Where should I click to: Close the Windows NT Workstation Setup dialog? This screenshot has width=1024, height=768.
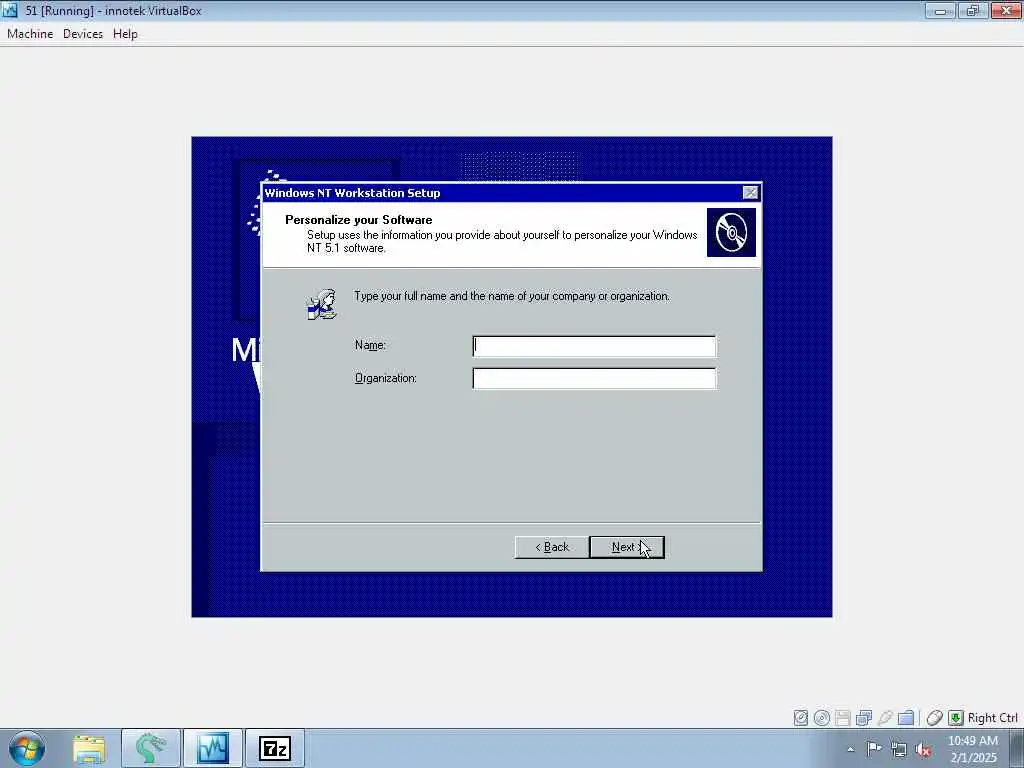point(750,193)
